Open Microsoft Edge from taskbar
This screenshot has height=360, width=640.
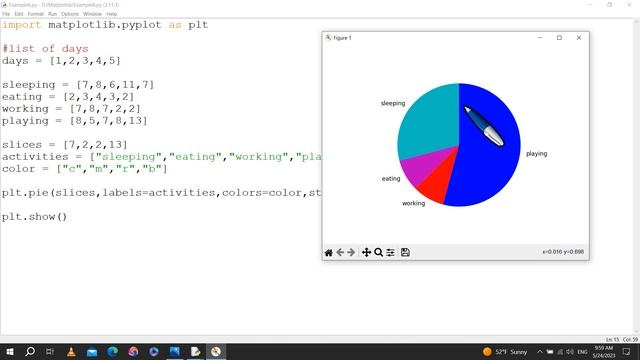click(x=113, y=351)
